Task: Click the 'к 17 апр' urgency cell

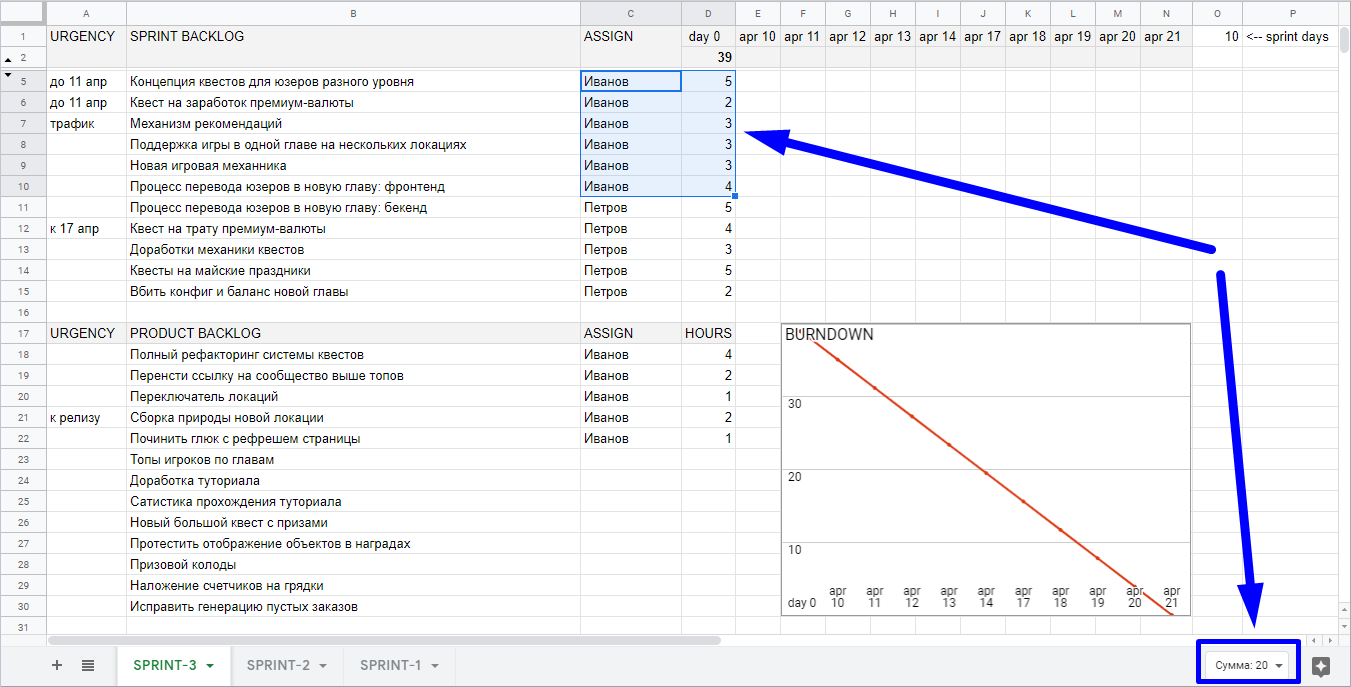Action: (86, 228)
